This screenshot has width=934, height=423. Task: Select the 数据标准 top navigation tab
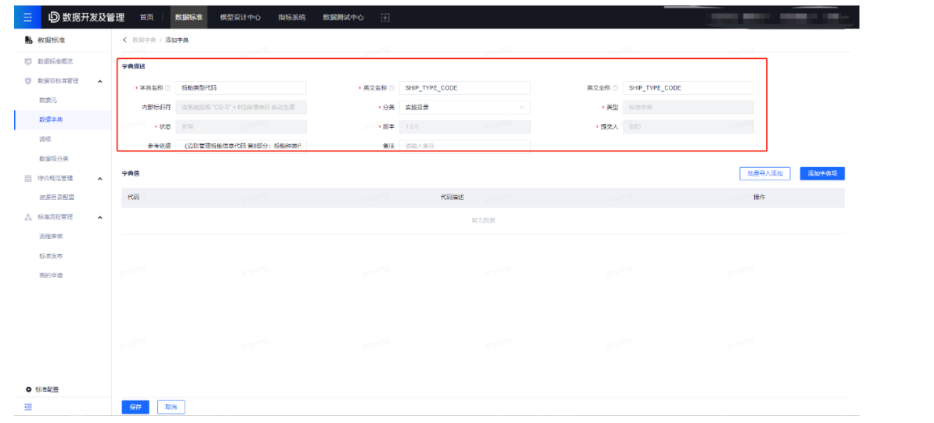point(189,18)
